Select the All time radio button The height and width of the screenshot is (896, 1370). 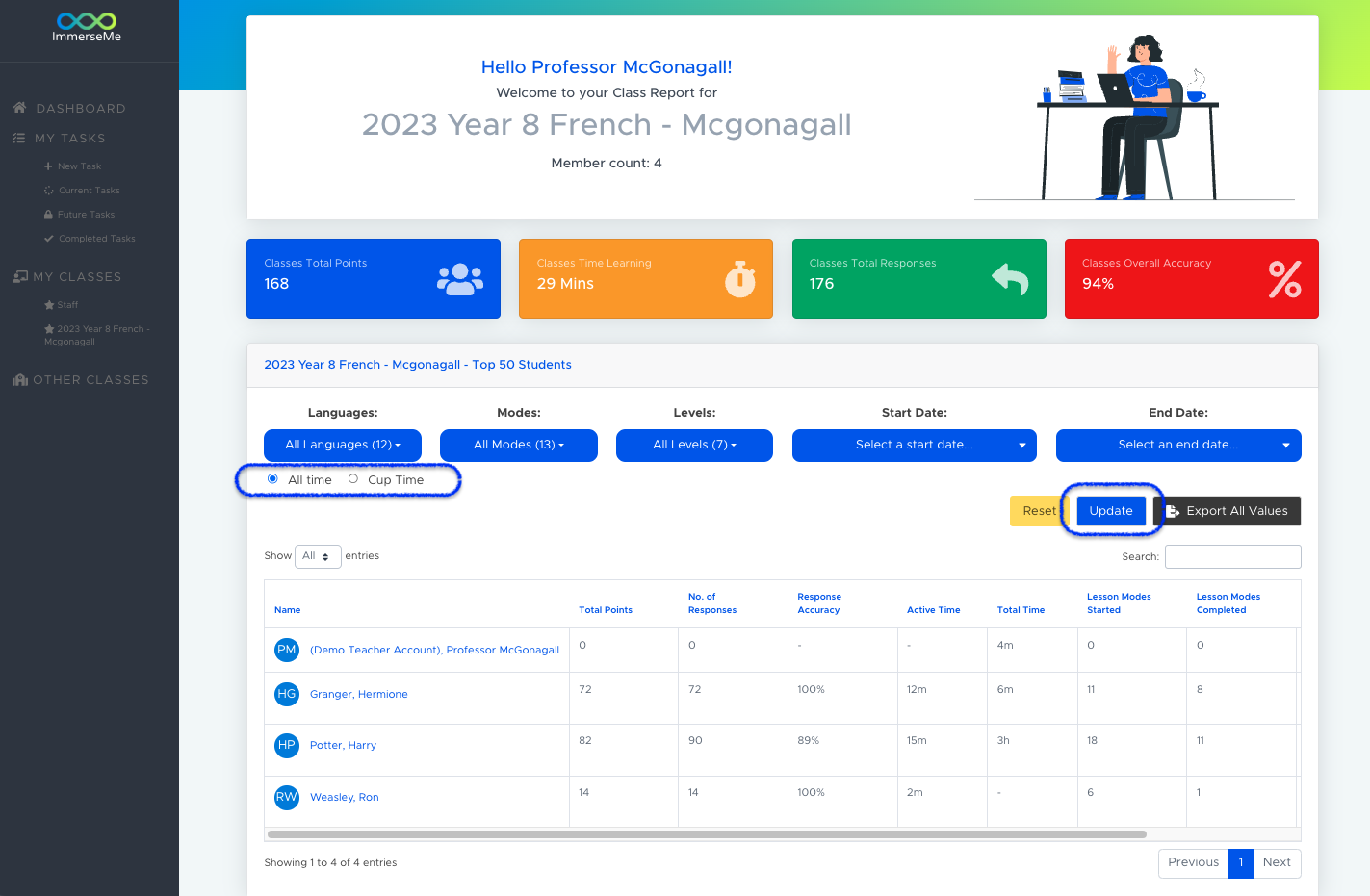[x=272, y=478]
